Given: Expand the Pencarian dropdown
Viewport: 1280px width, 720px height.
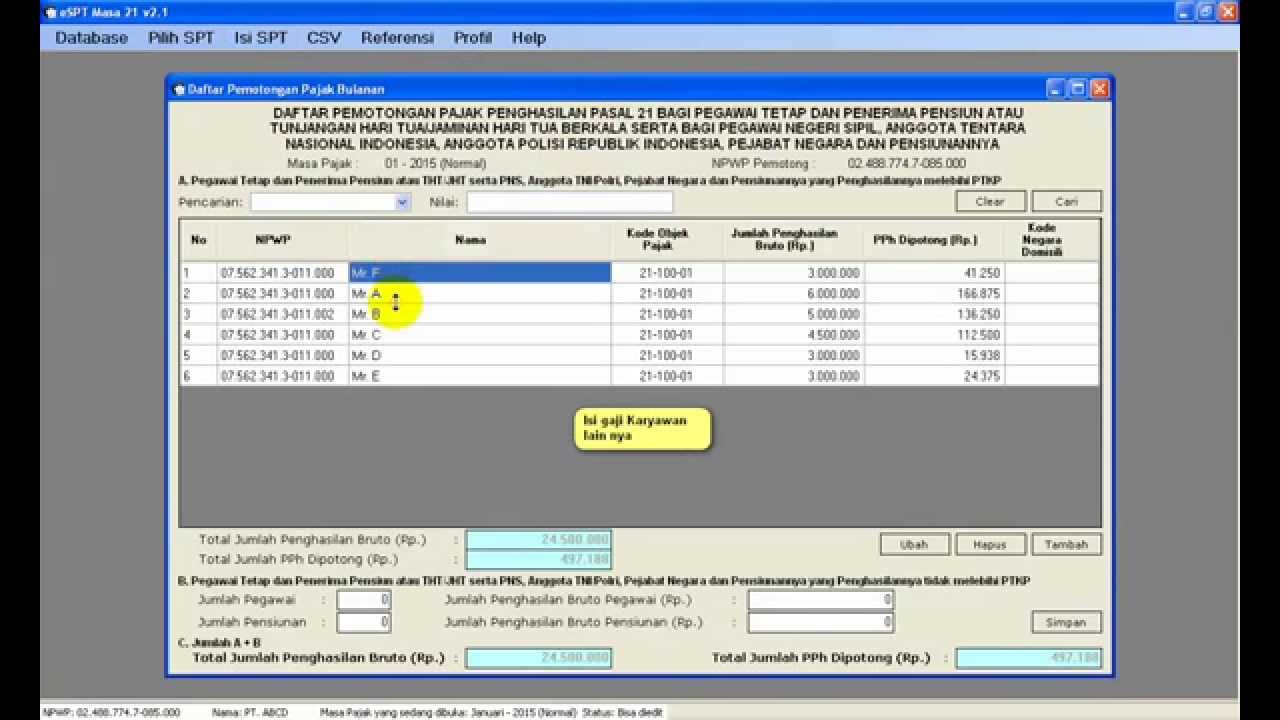Looking at the screenshot, I should [402, 202].
